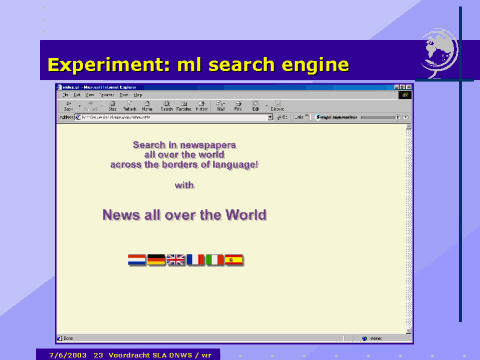The width and height of the screenshot is (480, 360).
Task: Click the IE page icon in title bar
Action: click(60, 87)
